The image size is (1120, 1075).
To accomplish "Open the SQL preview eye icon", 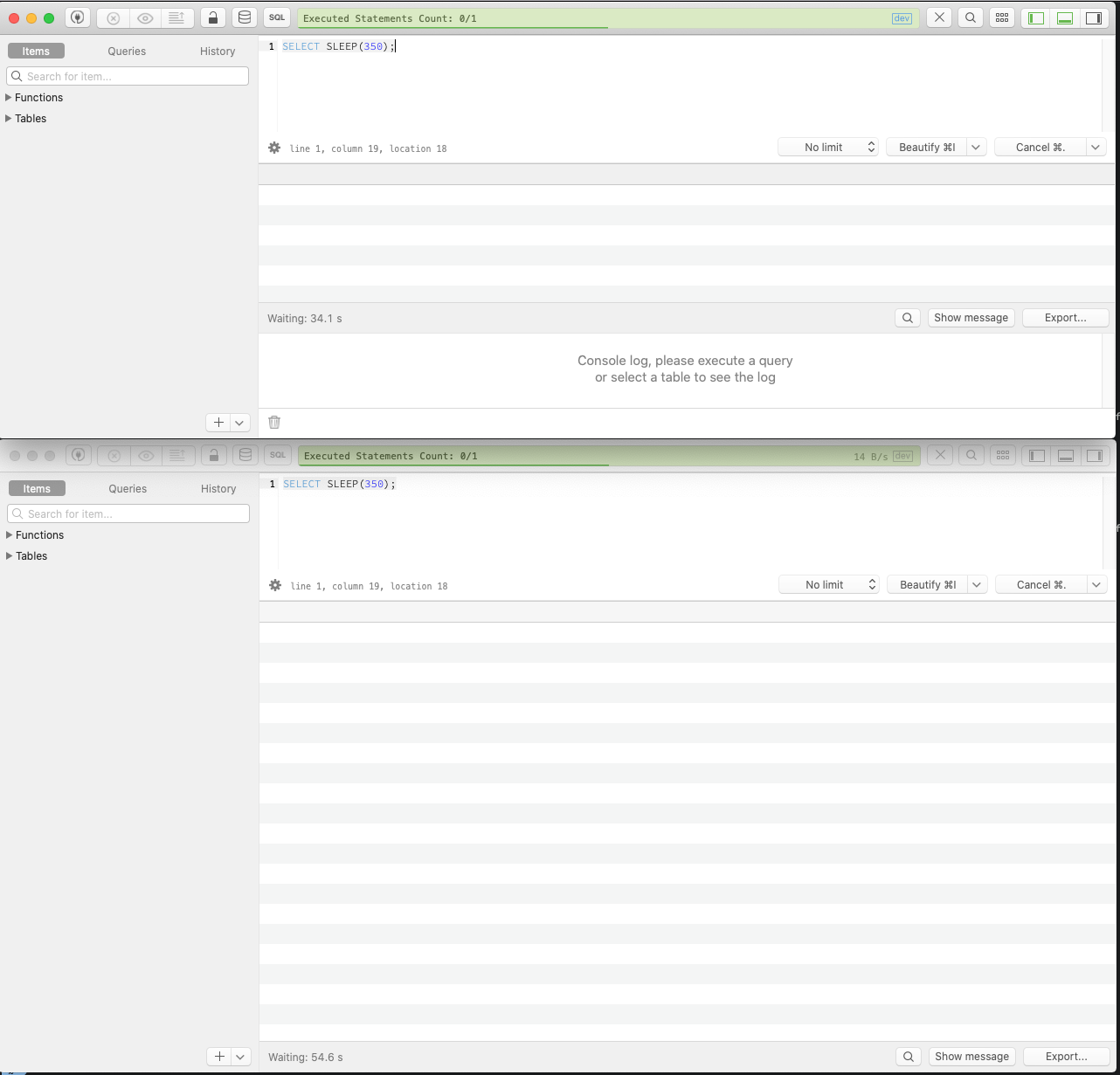I will [x=145, y=17].
